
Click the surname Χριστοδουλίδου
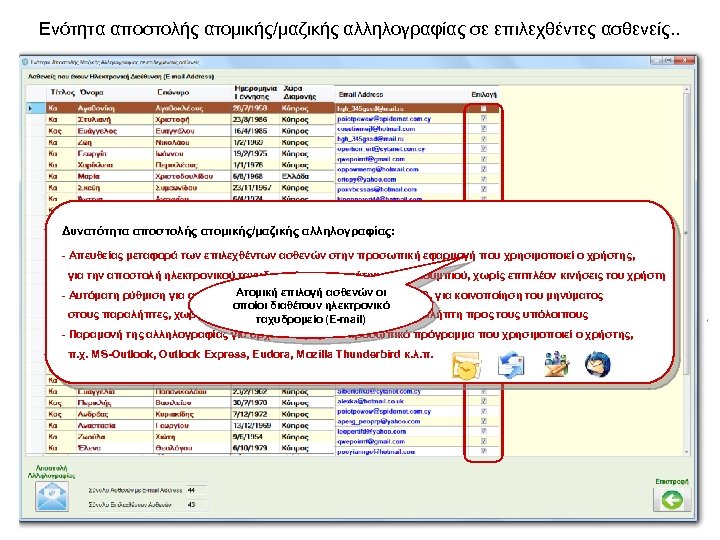point(184,176)
